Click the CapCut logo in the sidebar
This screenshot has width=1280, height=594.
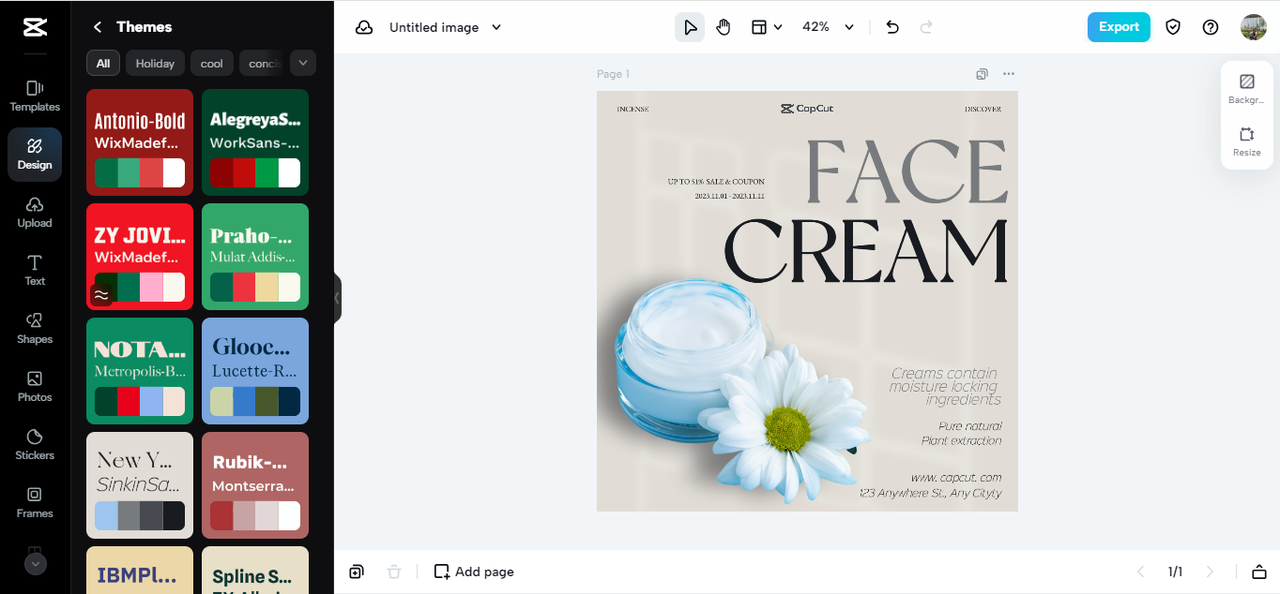coord(35,28)
